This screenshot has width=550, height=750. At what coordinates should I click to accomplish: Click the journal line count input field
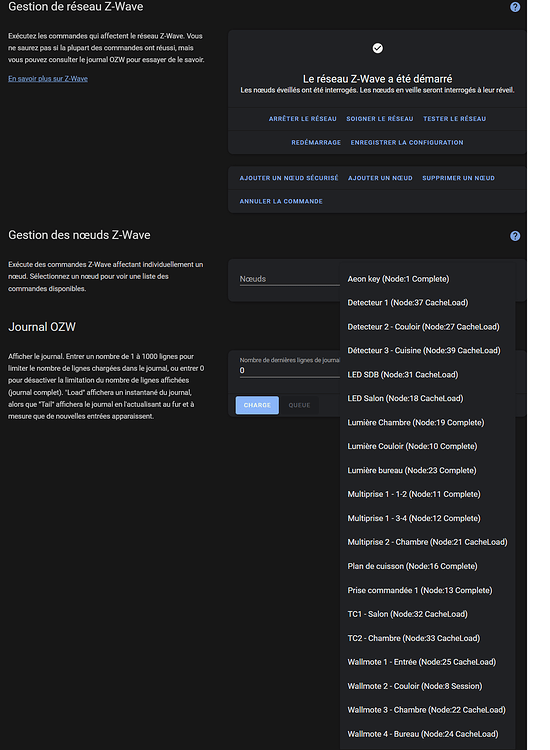click(x=289, y=370)
